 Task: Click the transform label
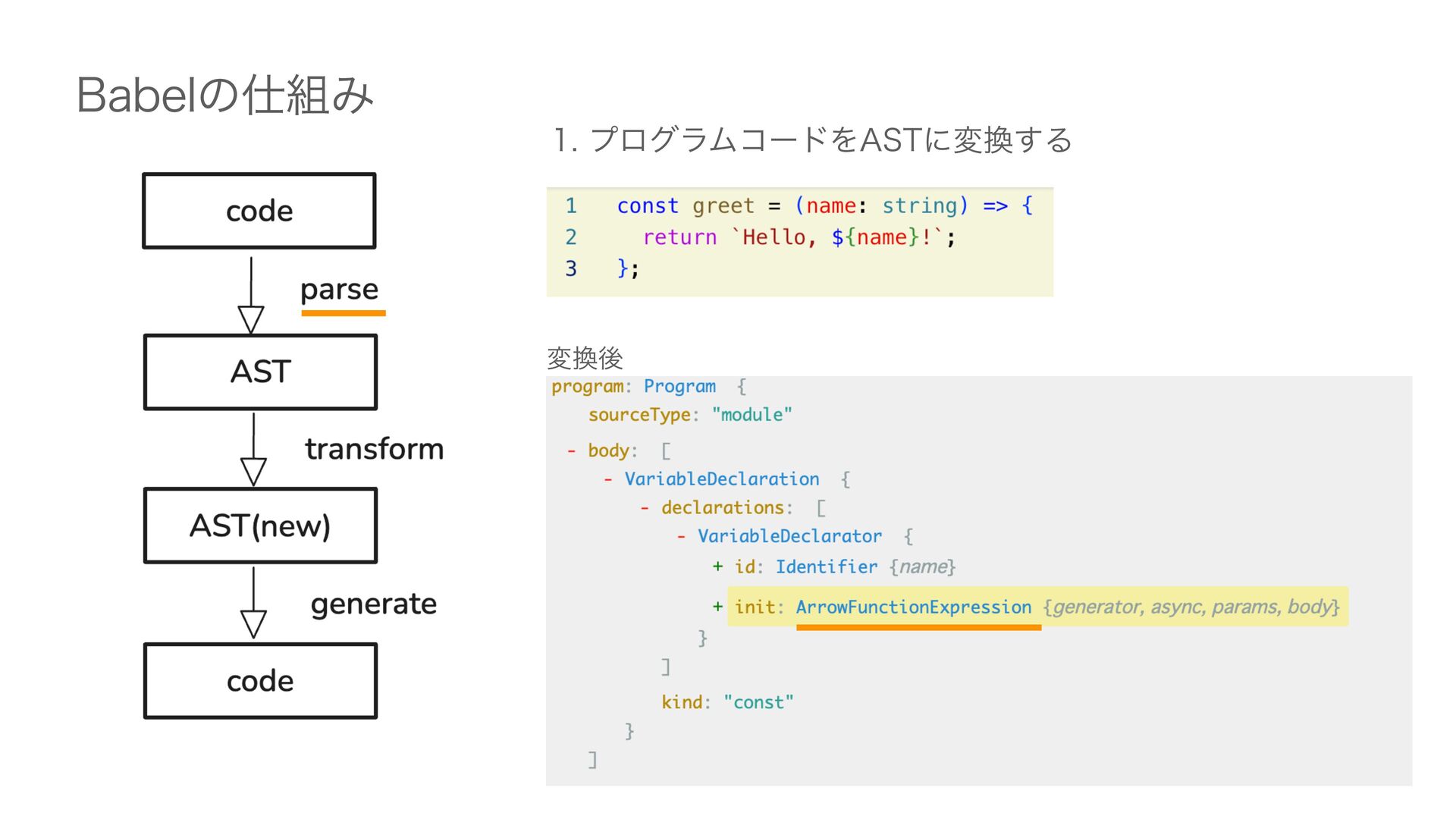point(375,449)
